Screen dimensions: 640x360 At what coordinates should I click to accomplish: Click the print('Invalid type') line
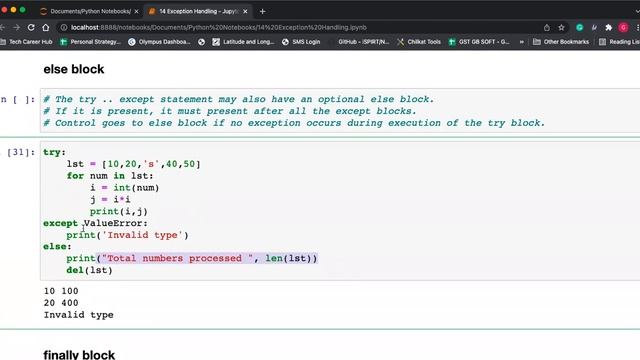(127, 235)
